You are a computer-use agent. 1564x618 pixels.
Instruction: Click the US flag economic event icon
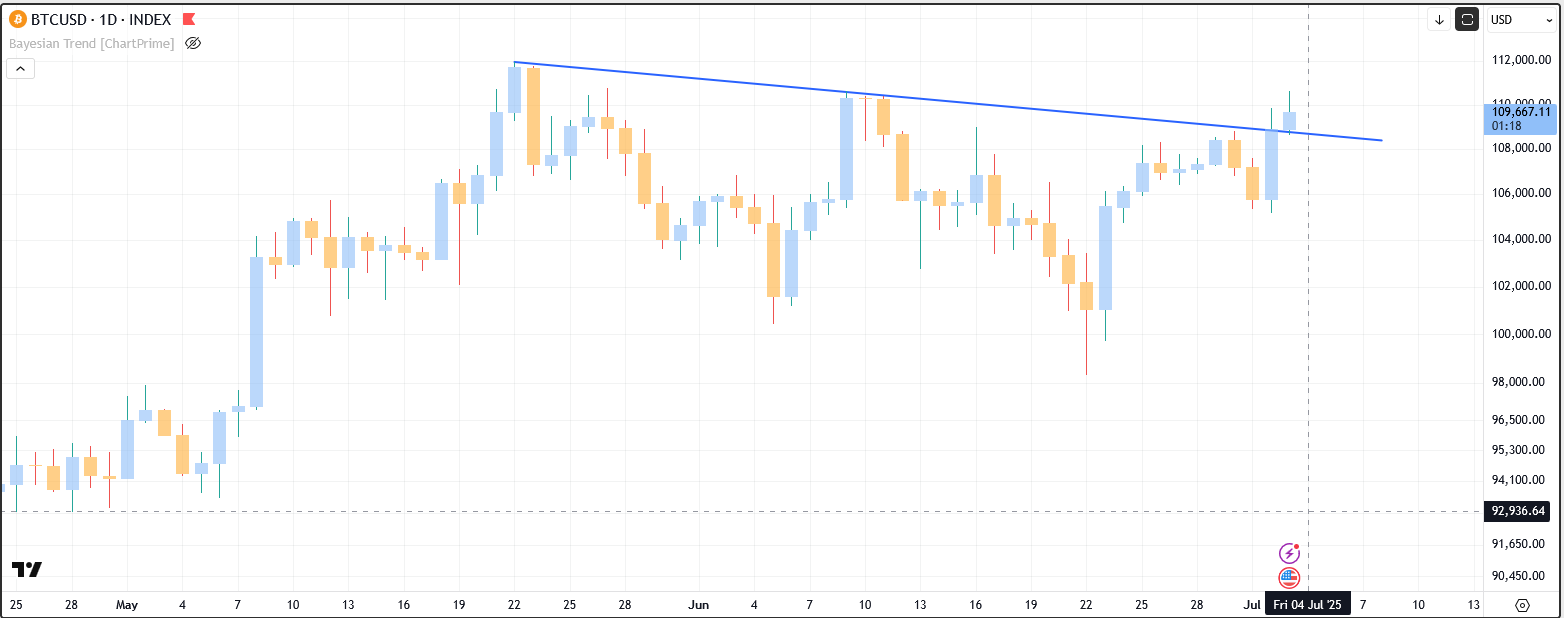click(1289, 577)
